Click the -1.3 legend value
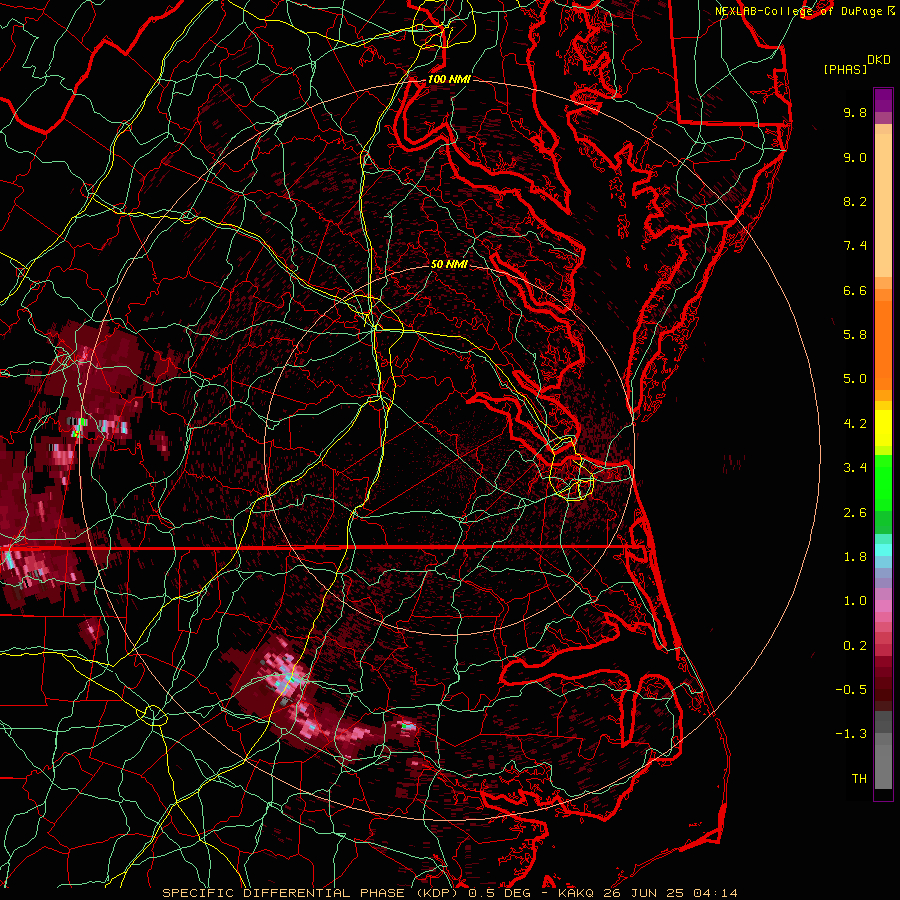The width and height of the screenshot is (900, 900). 851,734
